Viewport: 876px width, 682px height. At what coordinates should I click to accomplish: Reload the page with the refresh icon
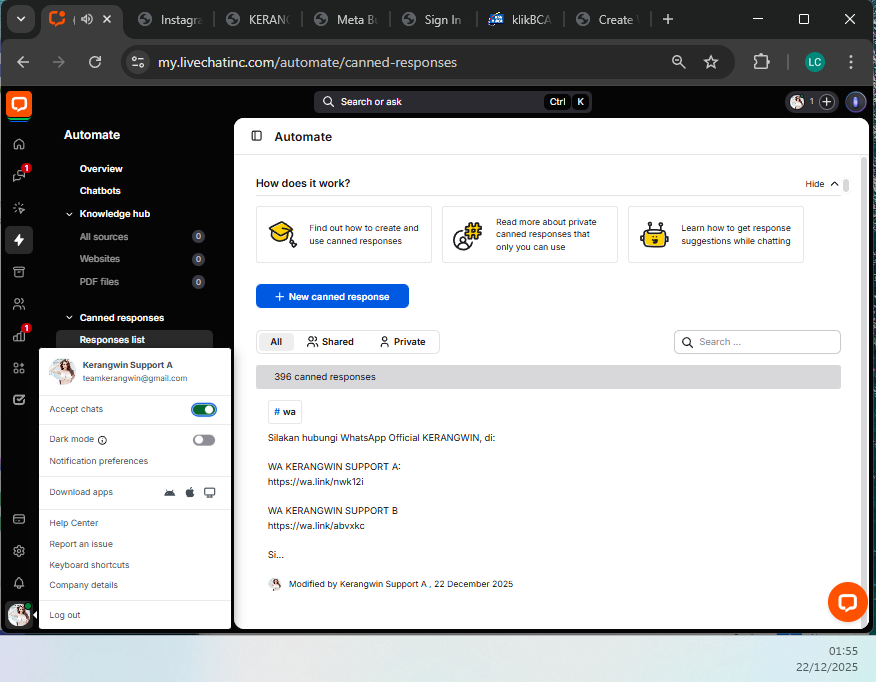point(95,62)
